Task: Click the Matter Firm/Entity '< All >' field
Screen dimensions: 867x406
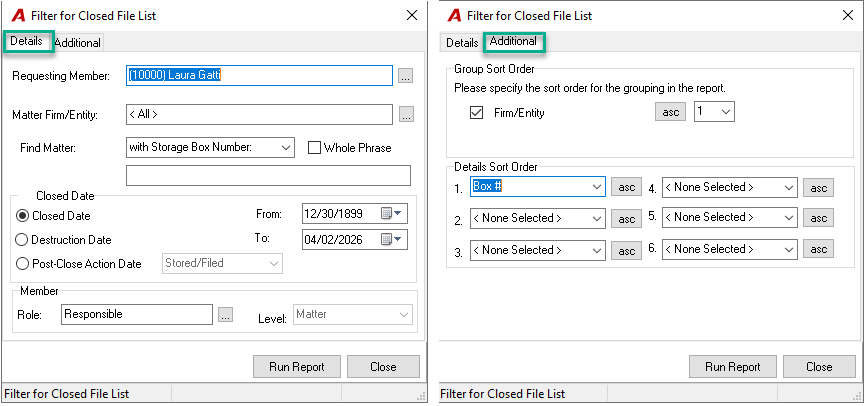Action: pyautogui.click(x=259, y=114)
